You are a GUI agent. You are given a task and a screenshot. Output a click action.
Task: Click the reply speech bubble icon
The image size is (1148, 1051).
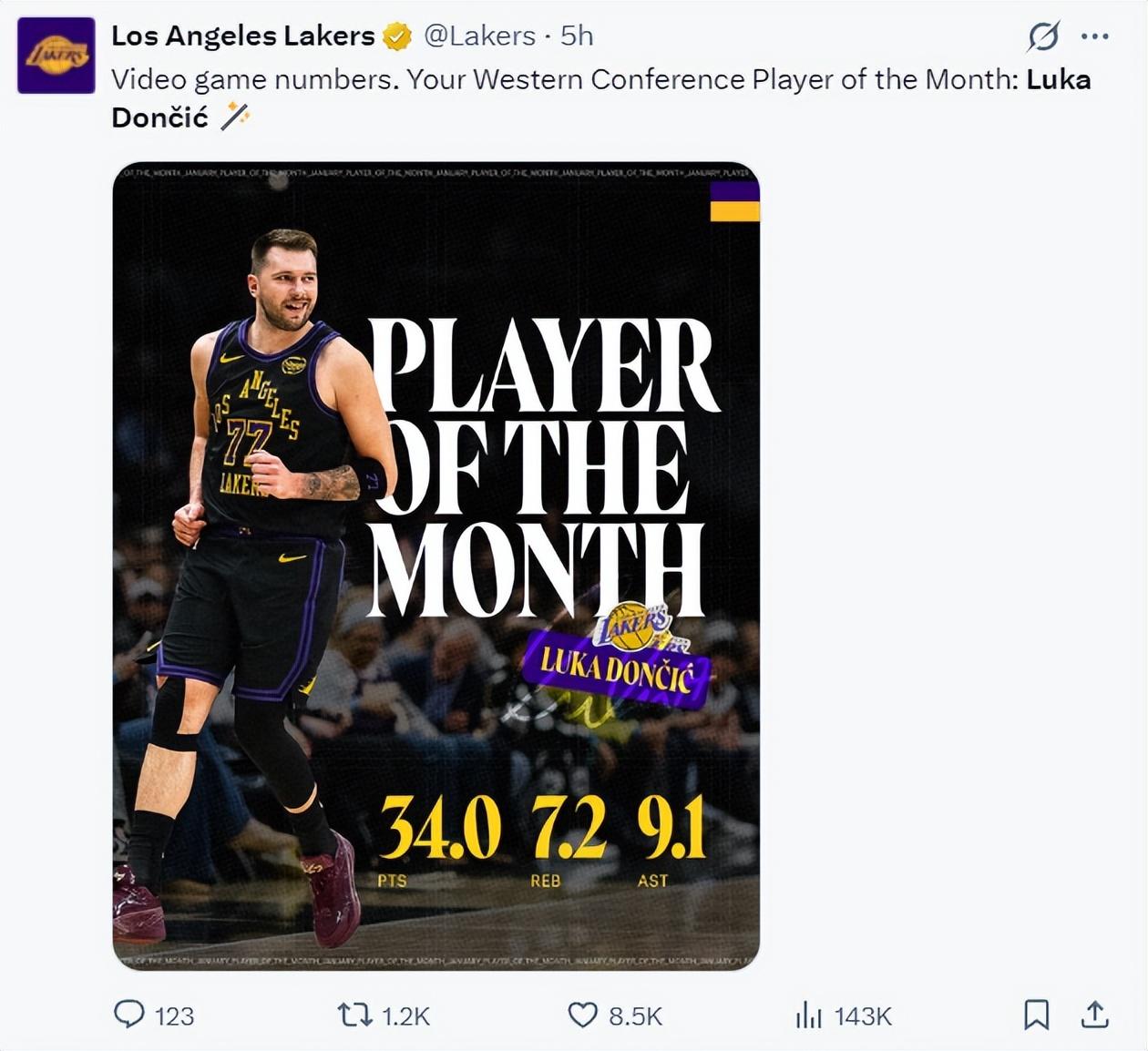(128, 1015)
